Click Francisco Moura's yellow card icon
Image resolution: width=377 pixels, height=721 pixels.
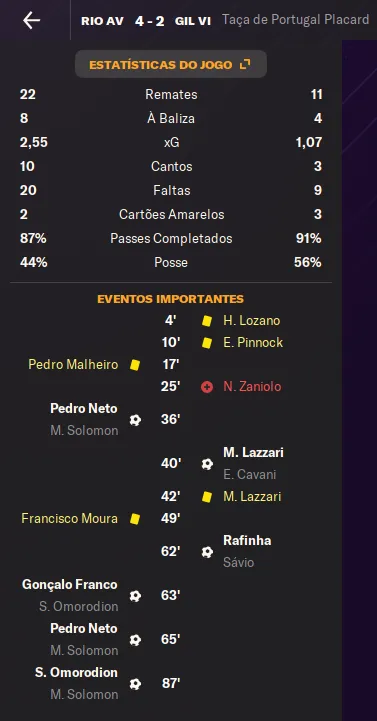pyautogui.click(x=135, y=519)
